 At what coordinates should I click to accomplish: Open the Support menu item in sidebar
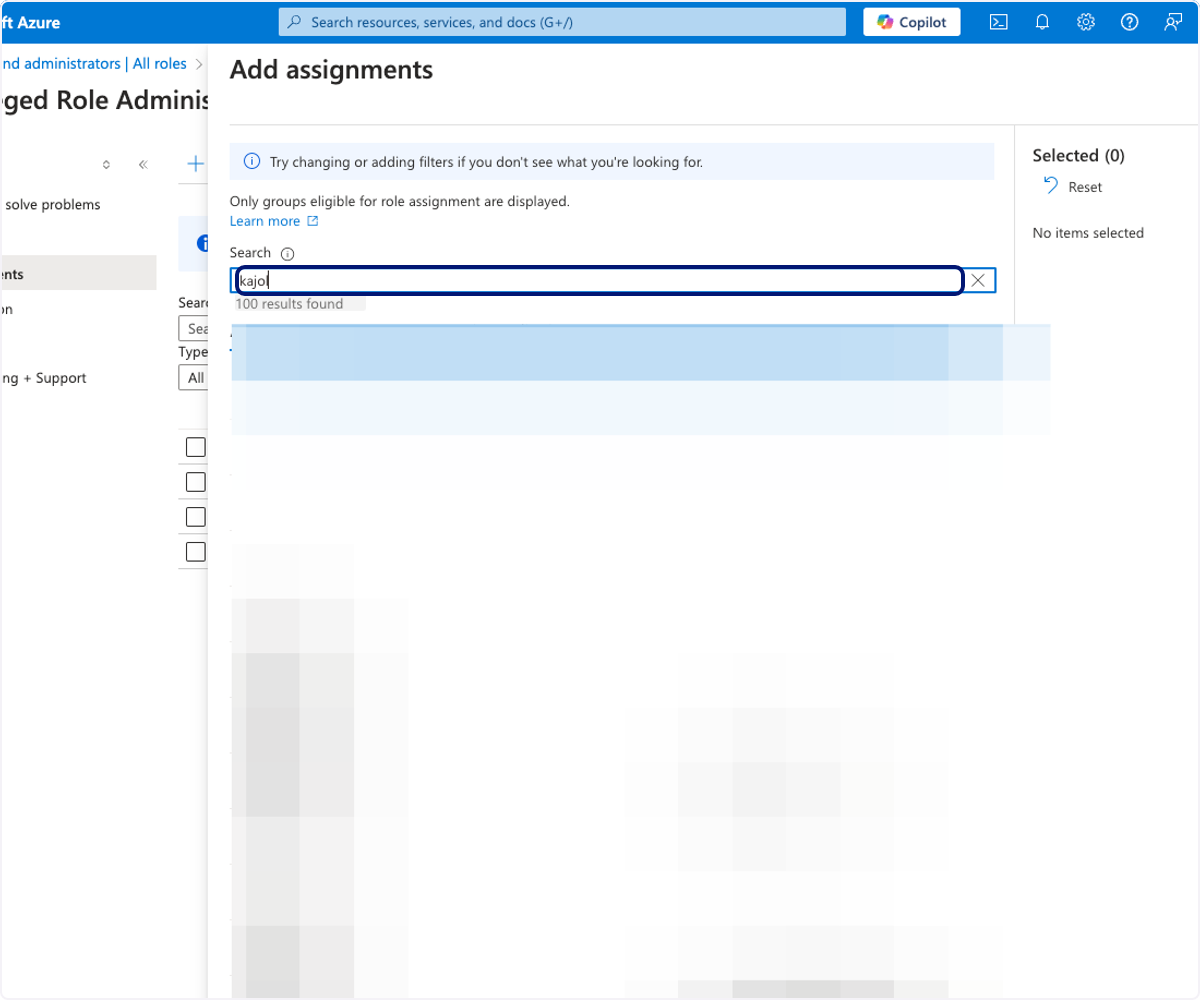coord(43,378)
